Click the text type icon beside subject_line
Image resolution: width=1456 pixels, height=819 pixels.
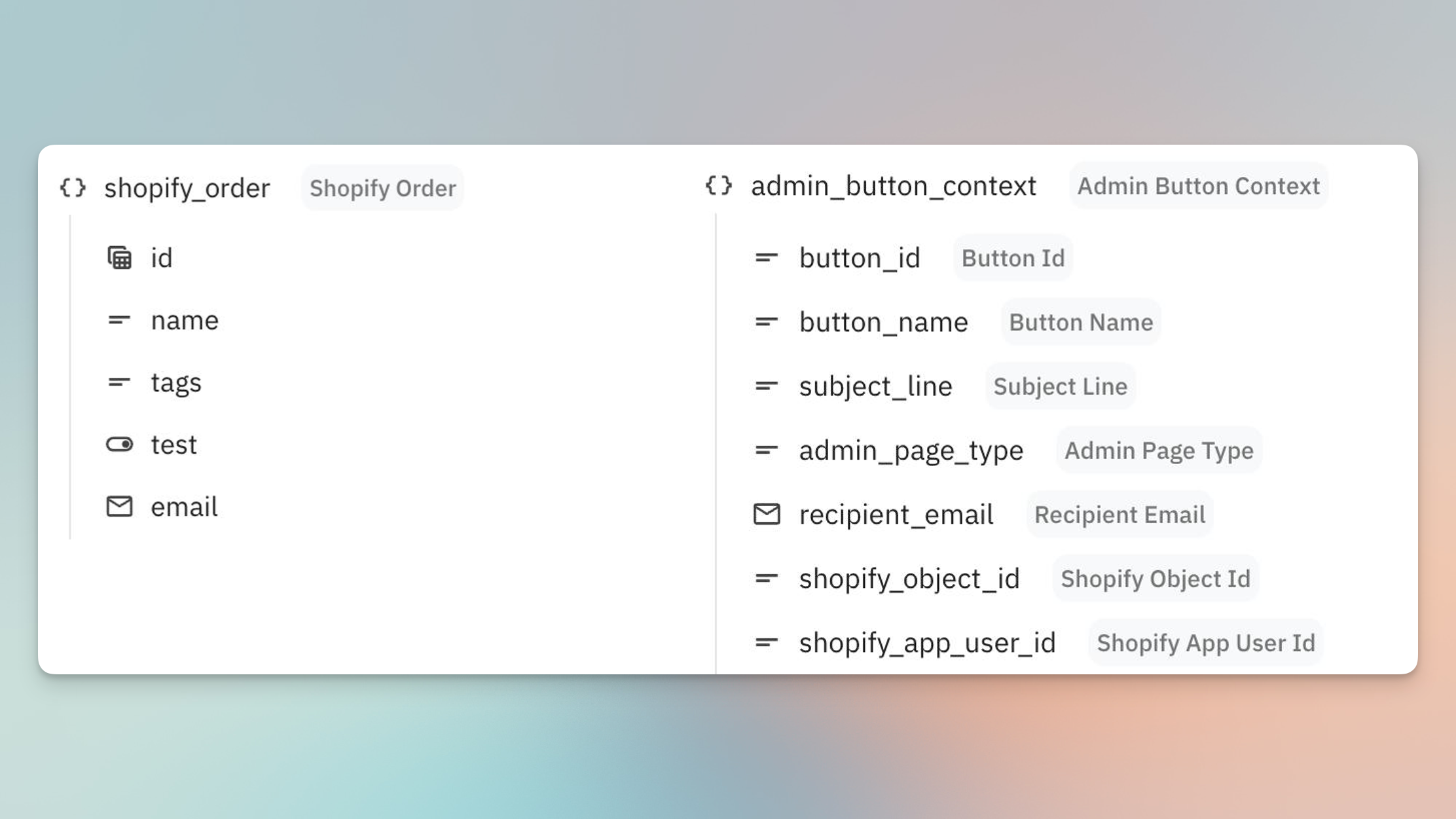point(767,386)
